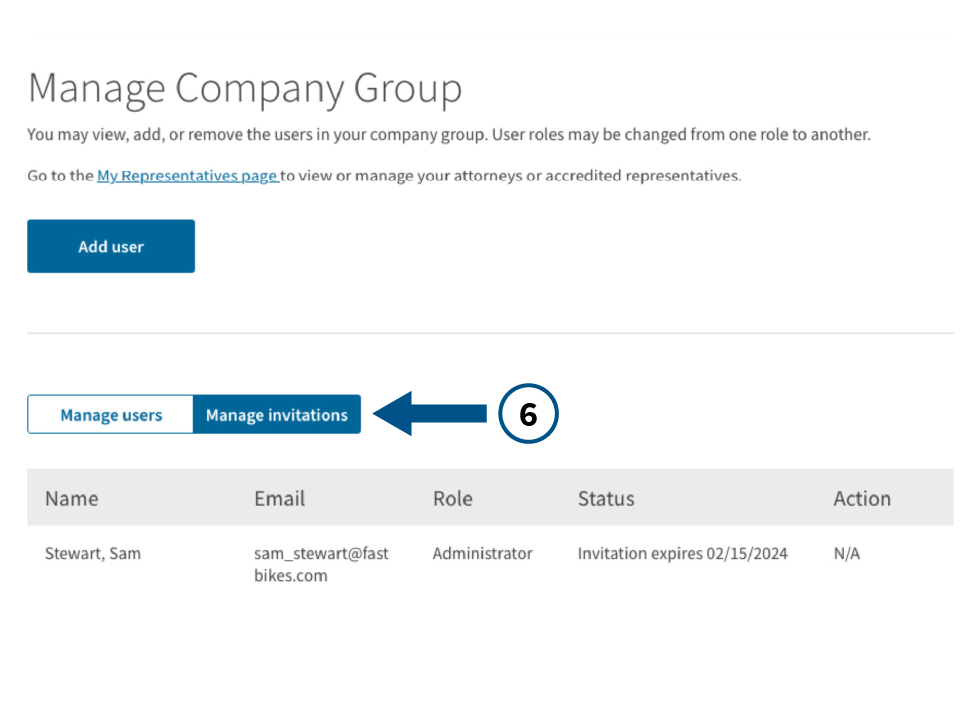The height and width of the screenshot is (720, 964).
Task: Click the Administrator role cell
Action: click(482, 553)
